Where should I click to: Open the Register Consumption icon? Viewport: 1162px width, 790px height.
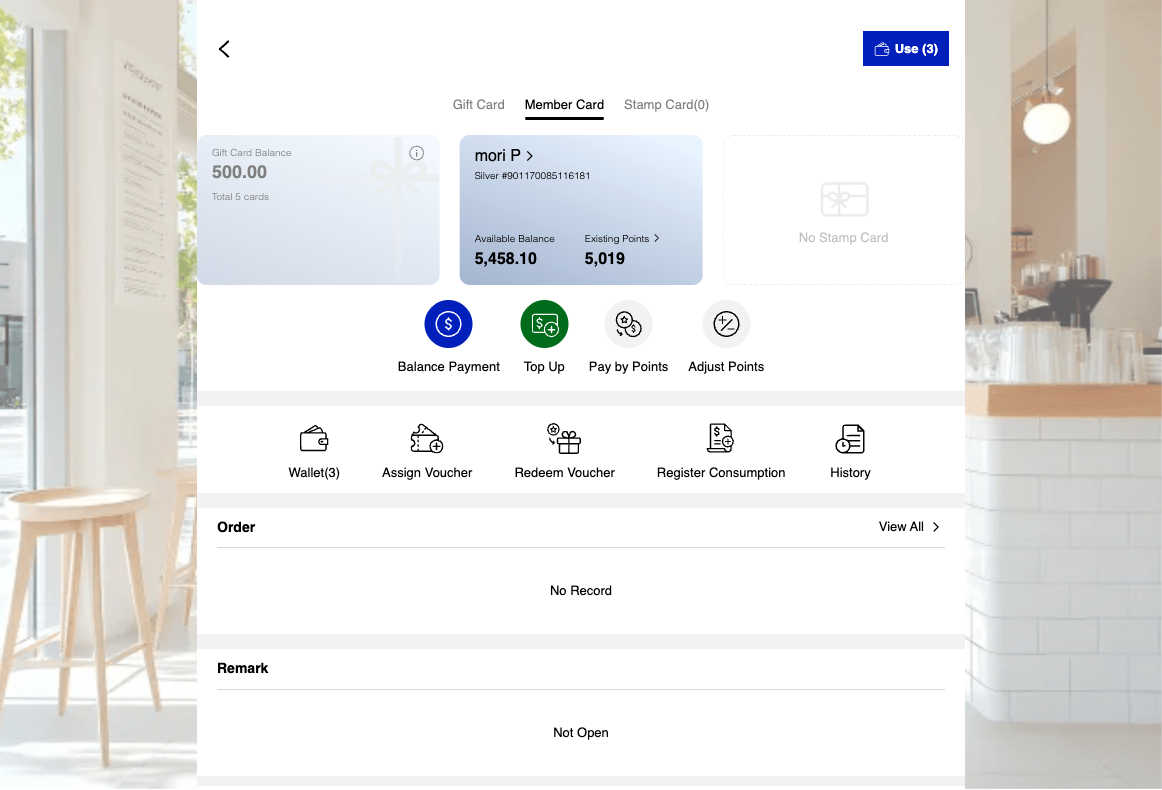(x=720, y=439)
